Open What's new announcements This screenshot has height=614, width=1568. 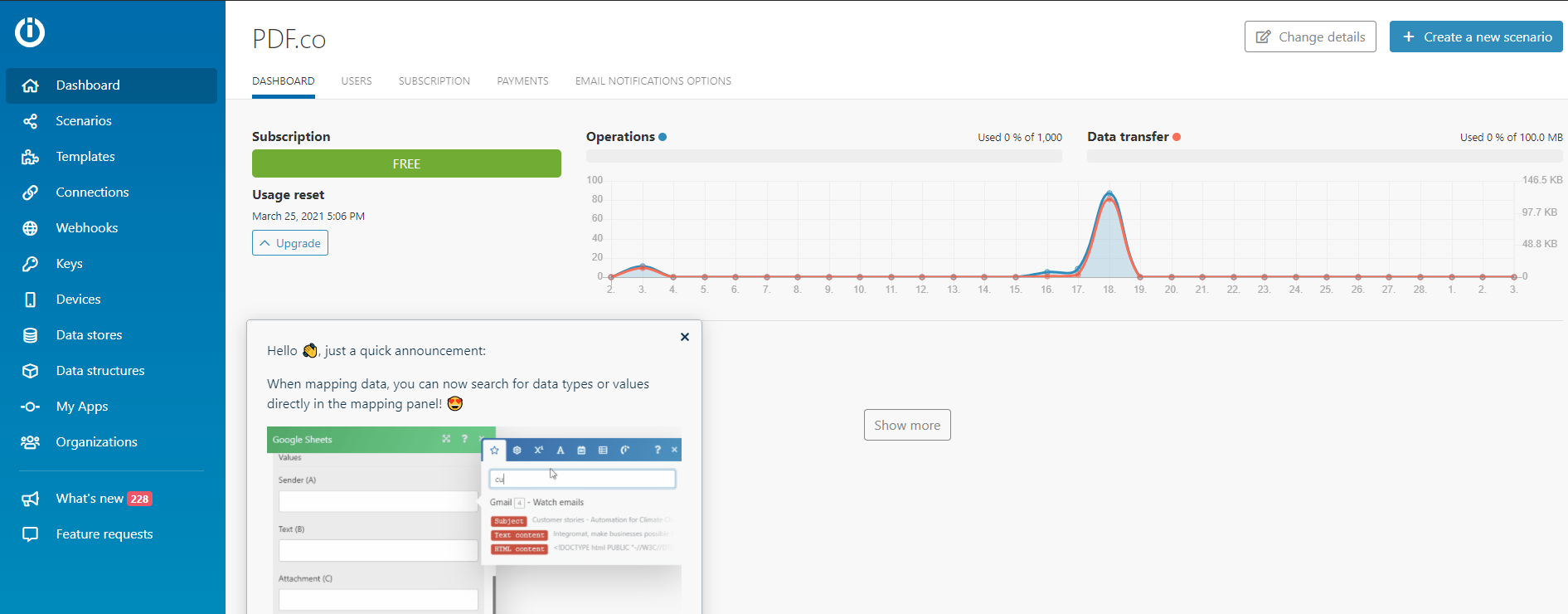[x=111, y=499]
